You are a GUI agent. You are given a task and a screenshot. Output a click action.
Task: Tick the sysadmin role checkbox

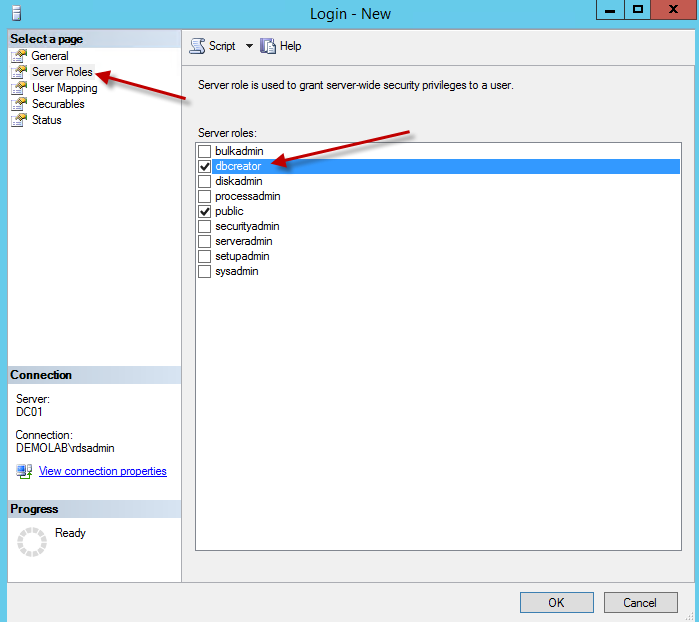pyautogui.click(x=205, y=271)
